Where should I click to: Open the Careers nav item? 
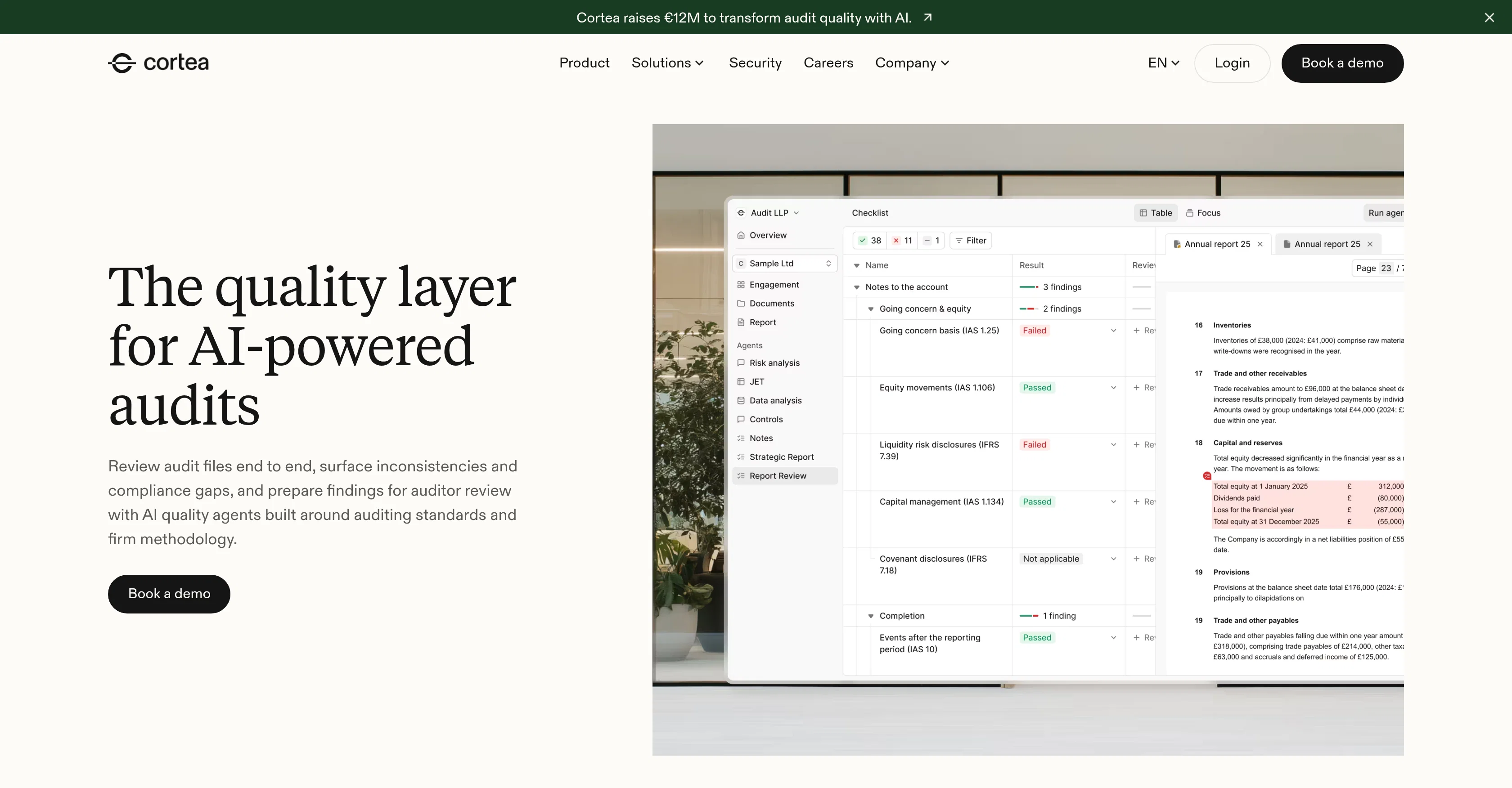[828, 63]
